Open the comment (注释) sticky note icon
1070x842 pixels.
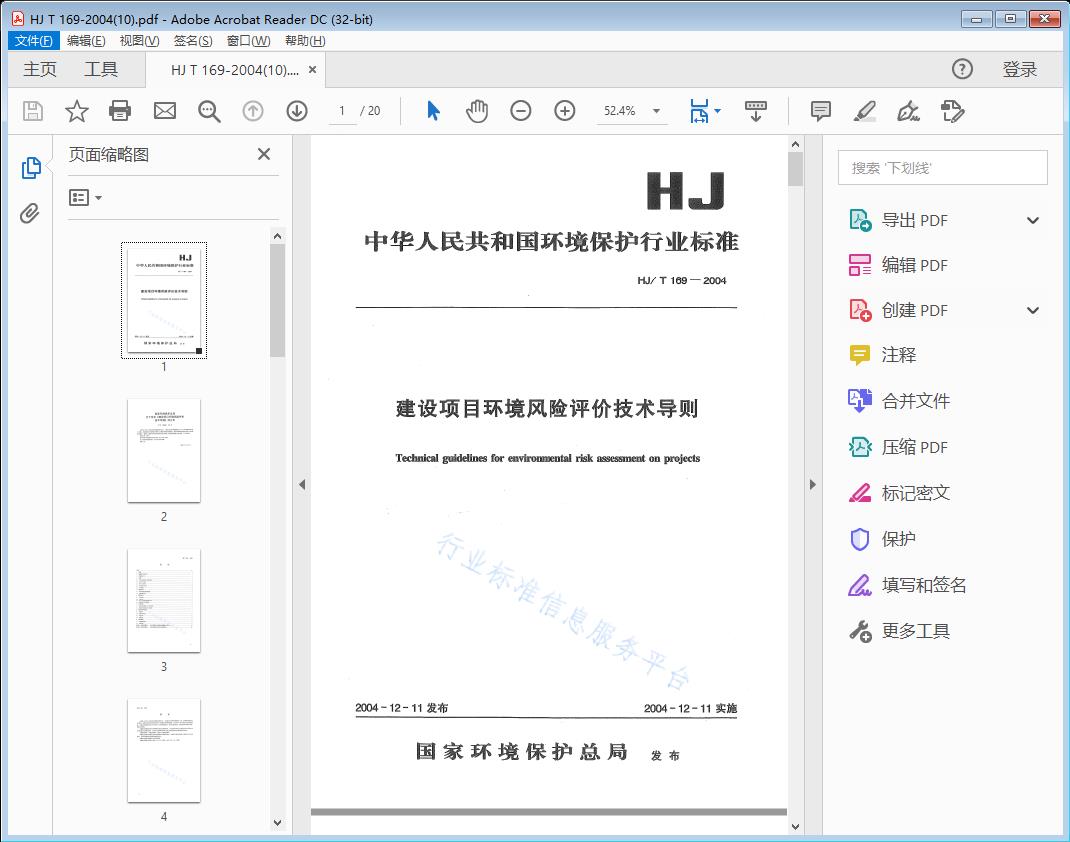(x=820, y=111)
